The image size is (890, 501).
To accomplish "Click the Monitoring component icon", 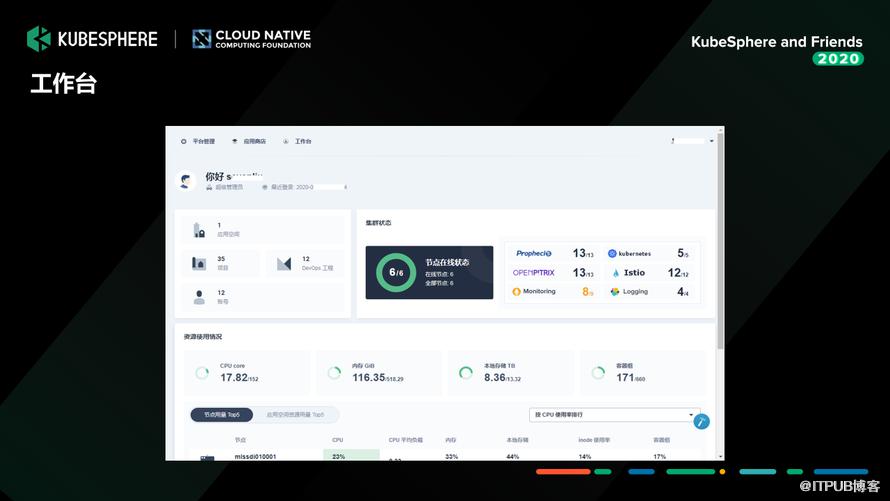I will click(x=517, y=292).
